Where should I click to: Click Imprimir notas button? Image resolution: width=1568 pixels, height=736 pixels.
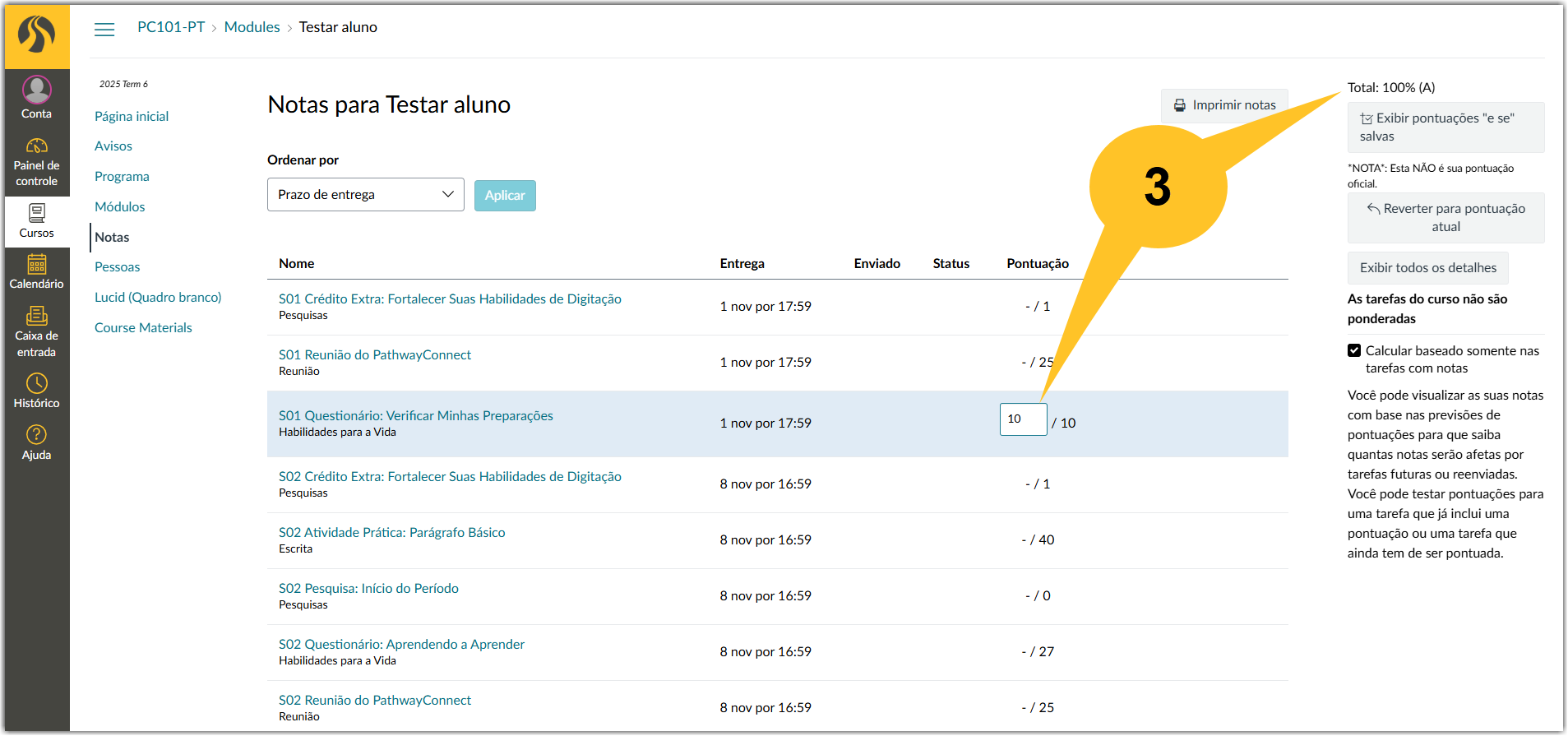pos(1225,105)
